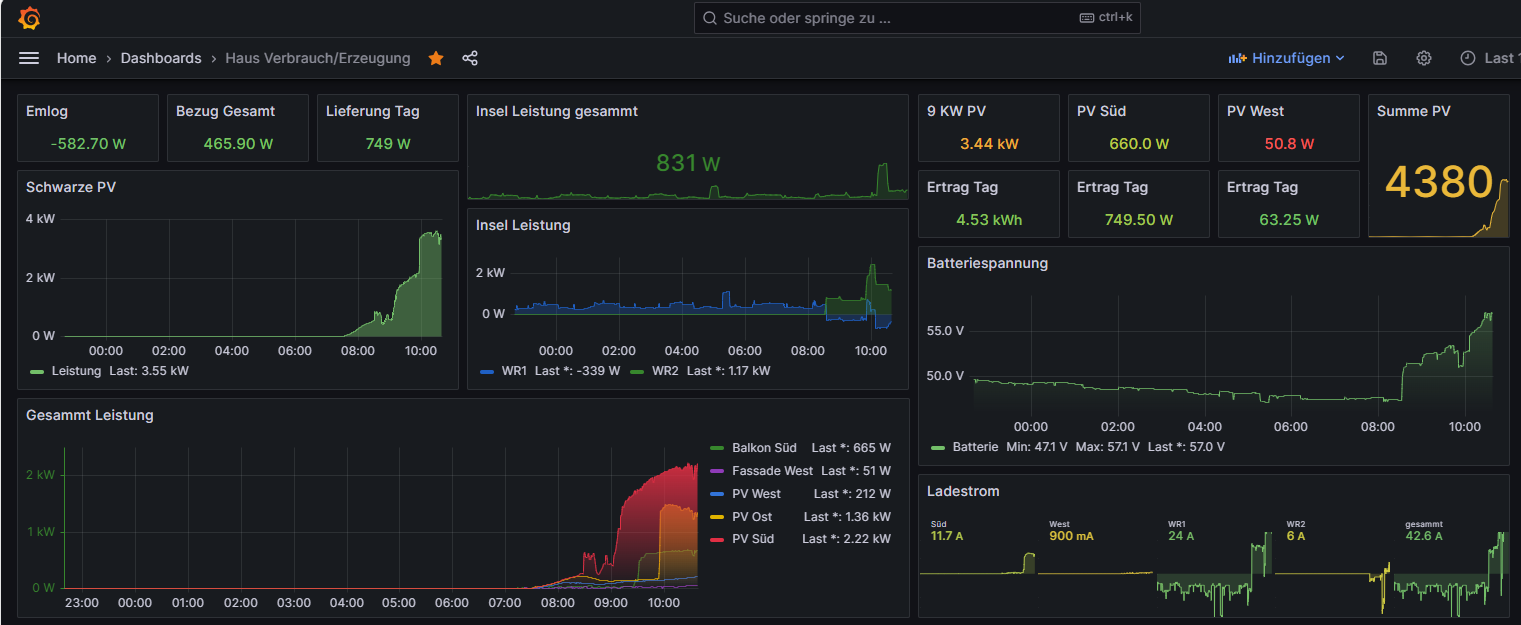Toggle WR2 series in Insel Leistung legend

pos(664,371)
